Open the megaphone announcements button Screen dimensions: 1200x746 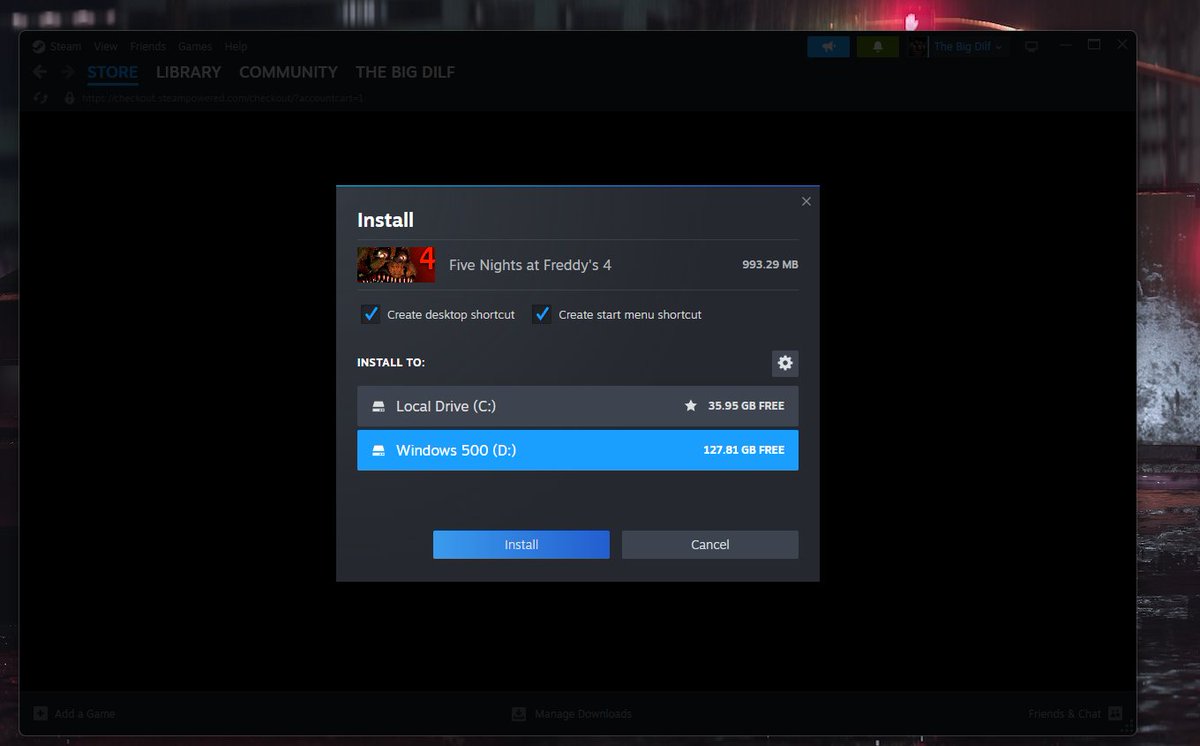(x=828, y=46)
